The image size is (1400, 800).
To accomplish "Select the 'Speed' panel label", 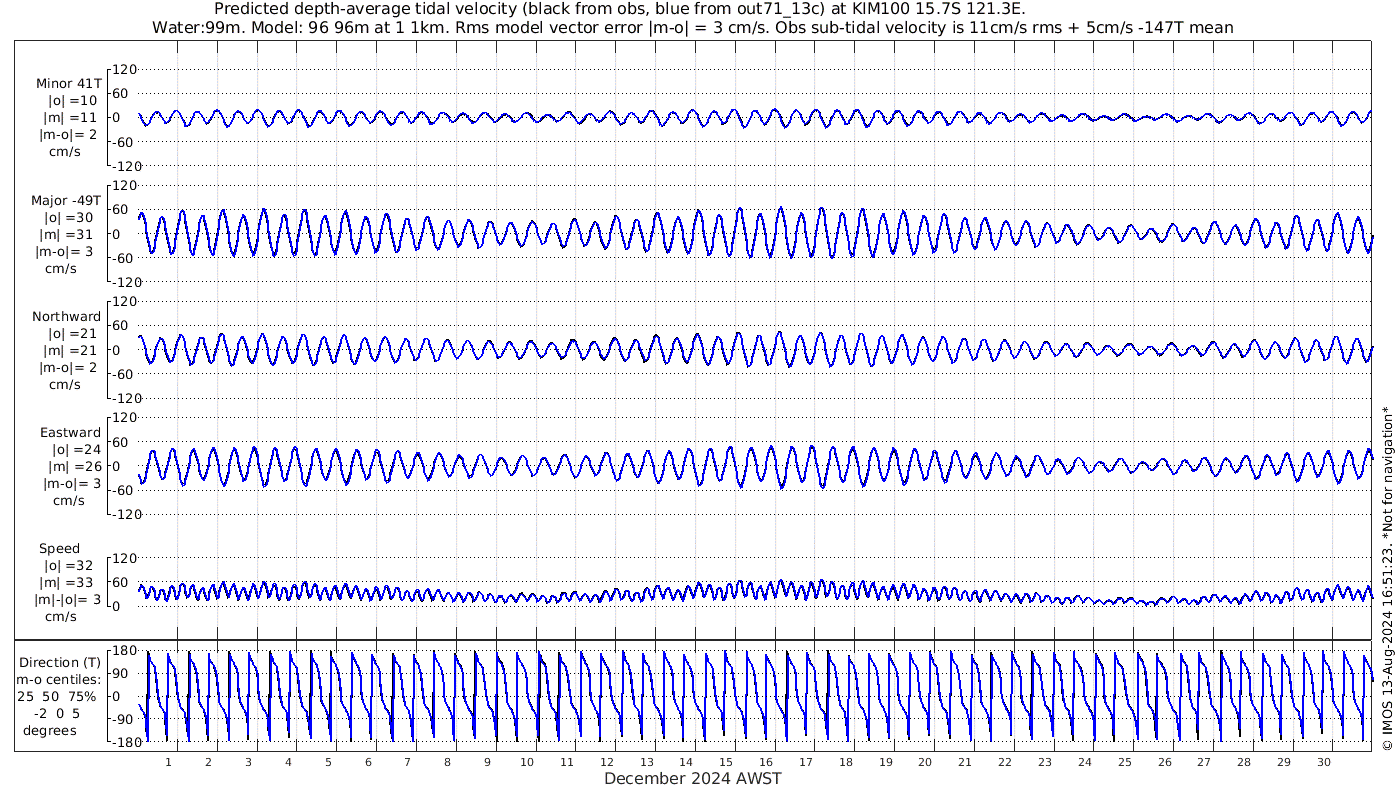I will click(60, 549).
